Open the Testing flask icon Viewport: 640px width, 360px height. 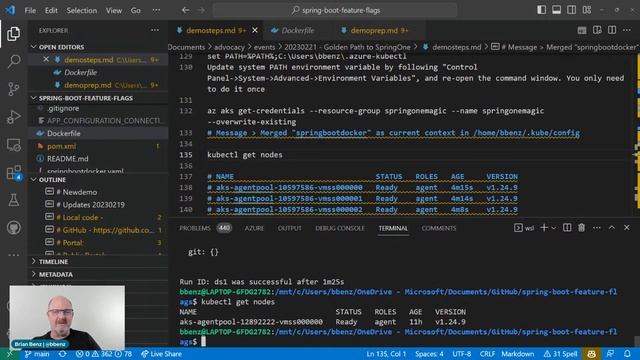pos(13,200)
